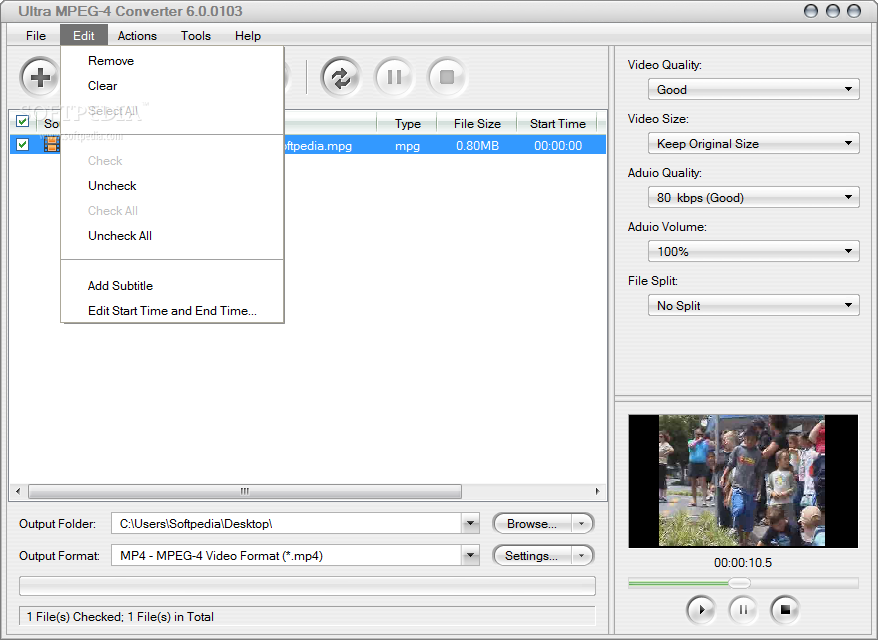Play the preview video
Image resolution: width=878 pixels, height=640 pixels.
click(700, 609)
